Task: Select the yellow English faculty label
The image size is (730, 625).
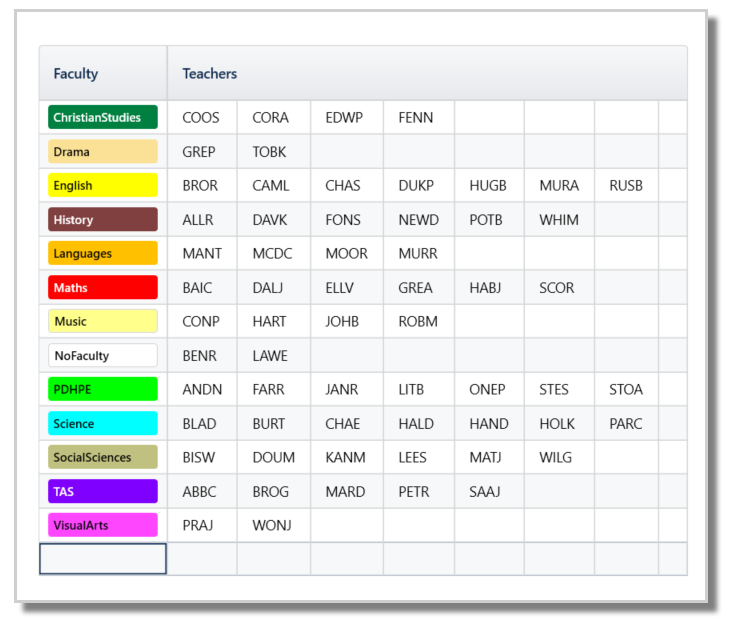Action: tap(103, 185)
